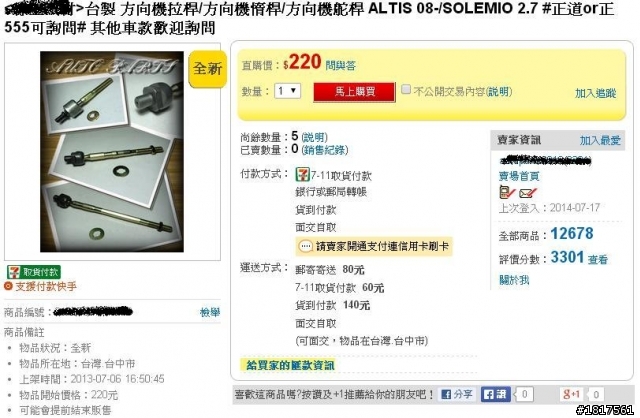Click 加入追蹤 to track item
The height and width of the screenshot is (418, 640).
tap(595, 93)
